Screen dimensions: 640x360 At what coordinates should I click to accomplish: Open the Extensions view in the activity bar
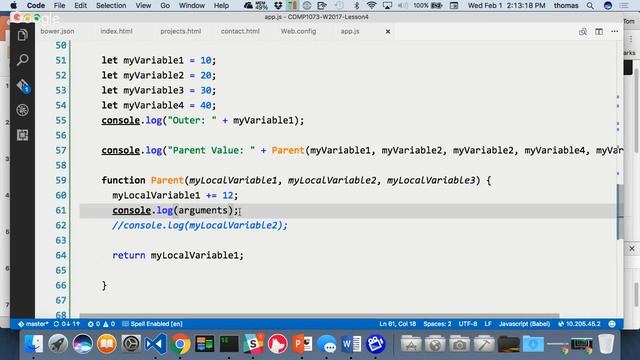pyautogui.click(x=22, y=135)
